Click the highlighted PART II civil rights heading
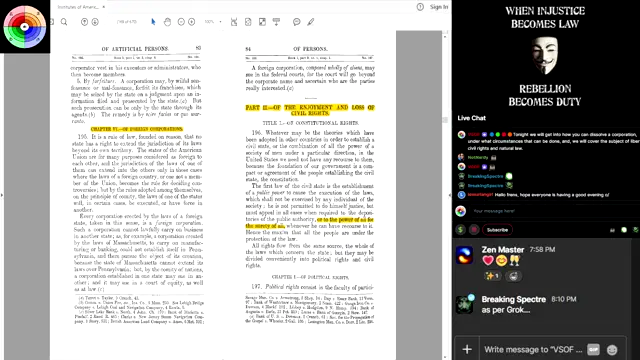Viewport: 640px width, 360px height. [310, 110]
